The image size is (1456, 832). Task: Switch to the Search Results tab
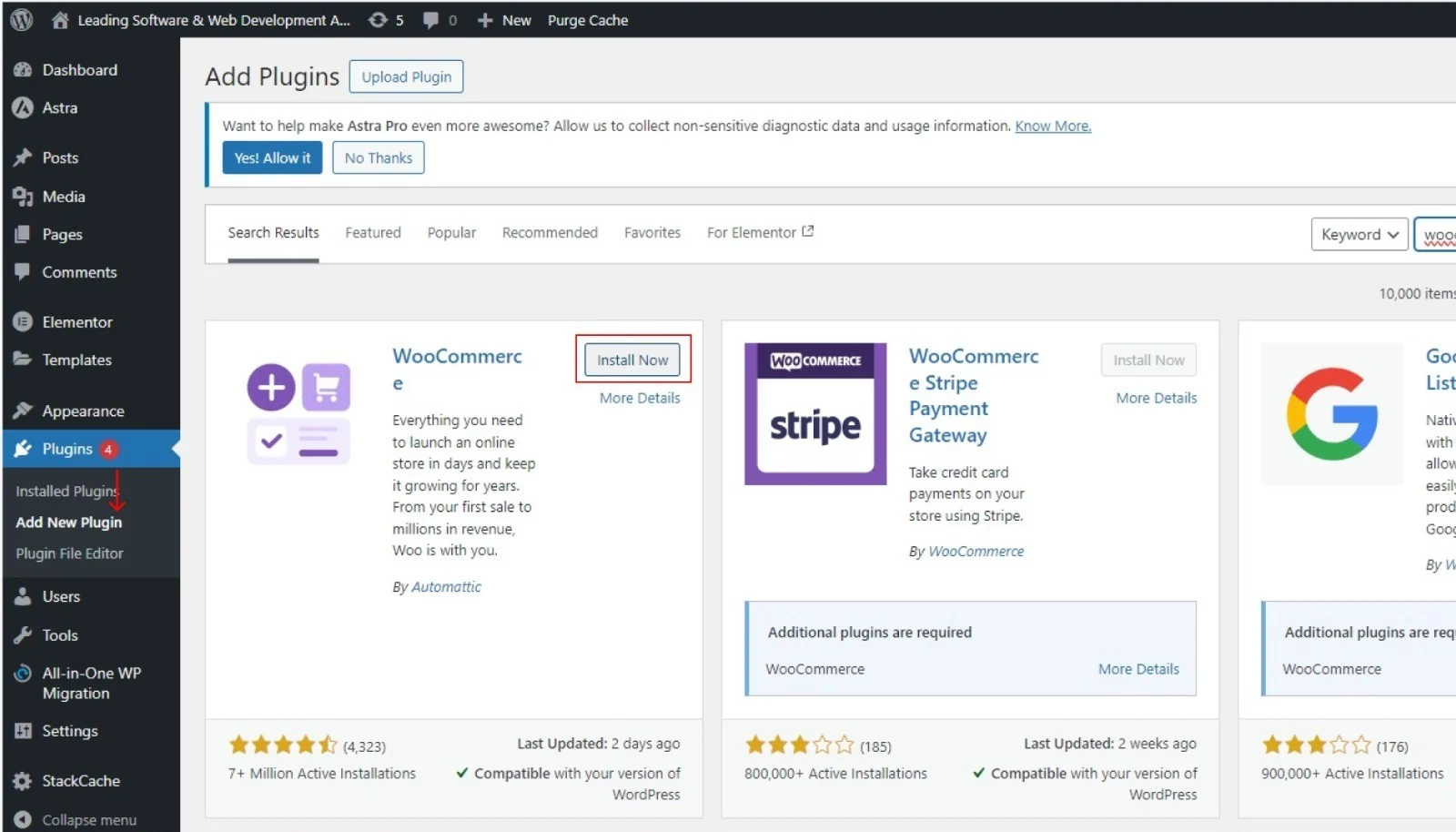pyautogui.click(x=273, y=232)
